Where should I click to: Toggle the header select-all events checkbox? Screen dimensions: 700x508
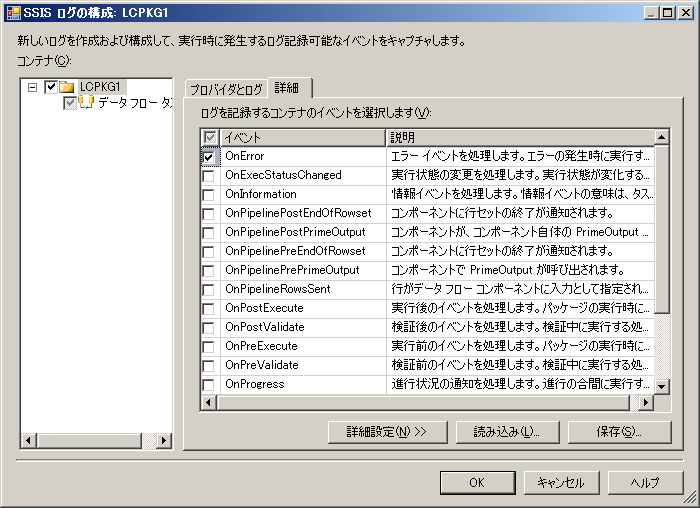click(x=210, y=137)
